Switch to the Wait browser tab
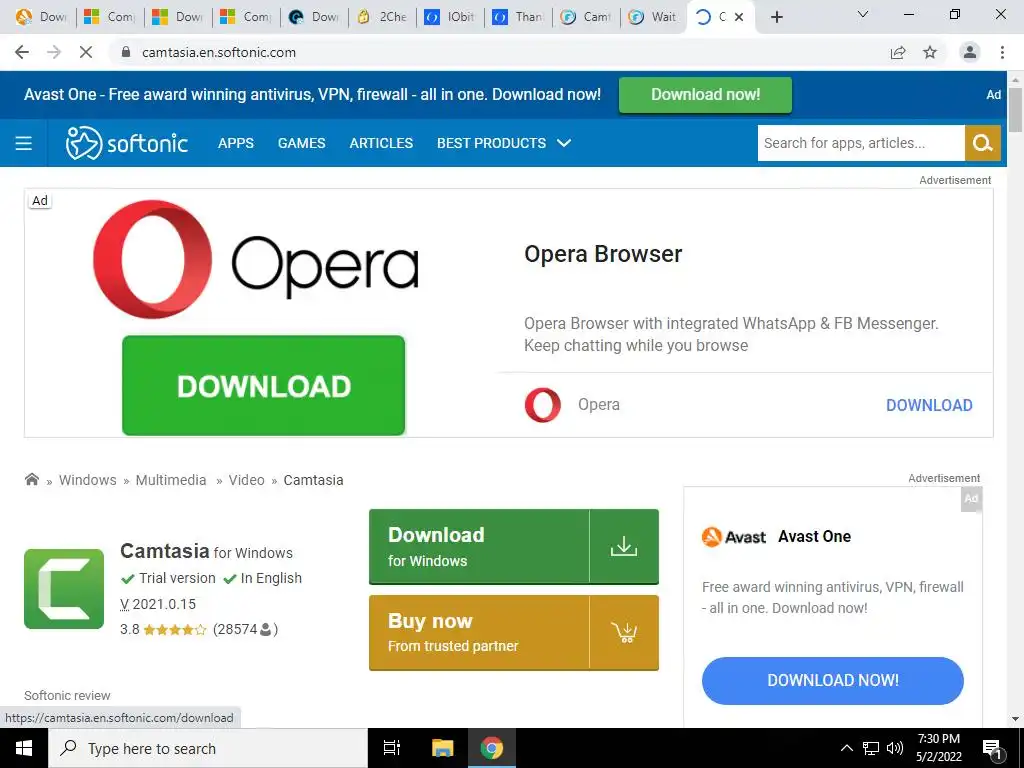1024x768 pixels. (654, 17)
